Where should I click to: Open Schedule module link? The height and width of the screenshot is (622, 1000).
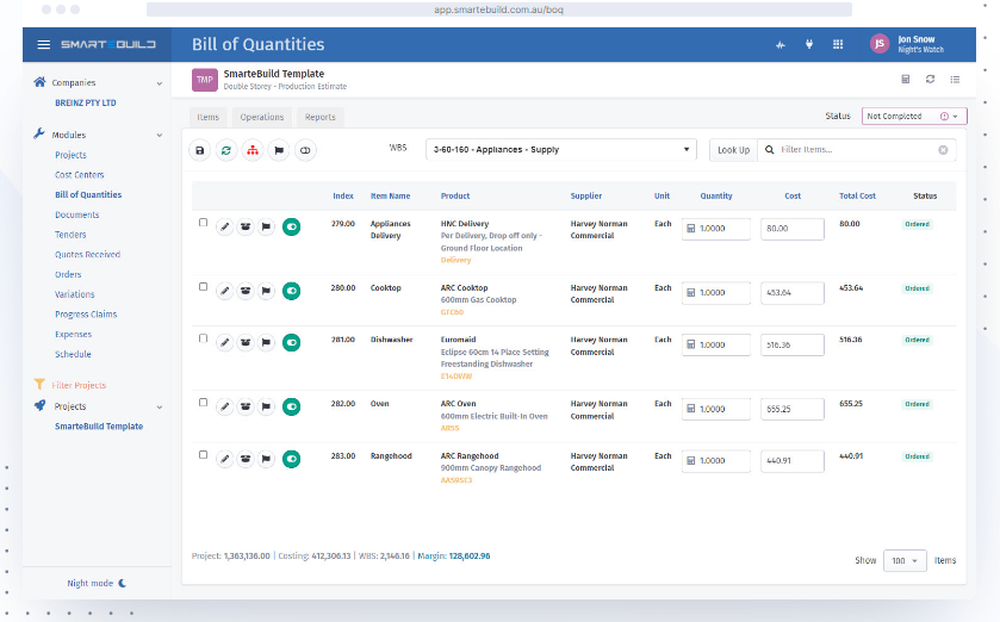73,354
